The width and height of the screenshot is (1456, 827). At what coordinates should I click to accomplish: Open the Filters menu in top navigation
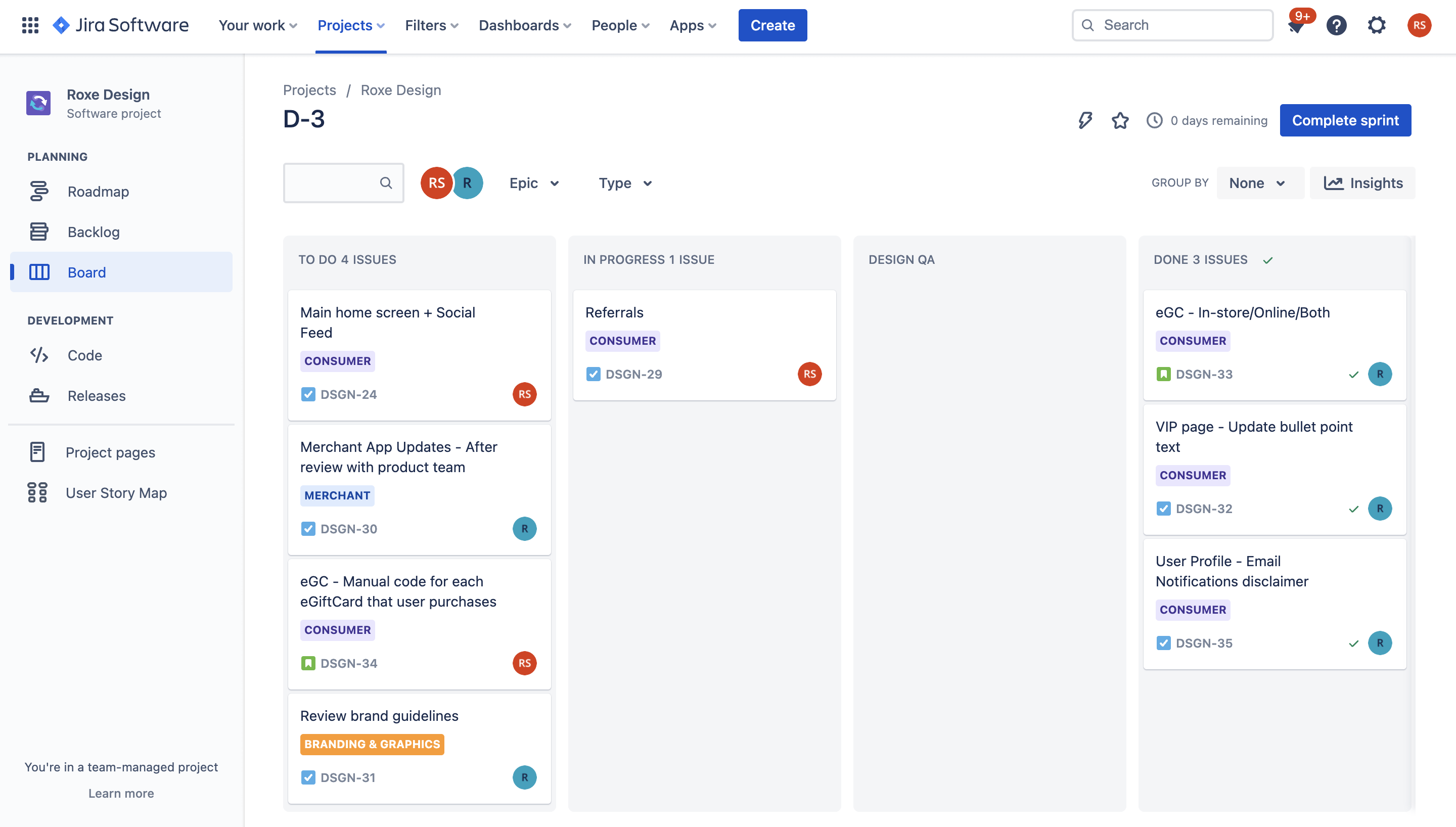(431, 25)
